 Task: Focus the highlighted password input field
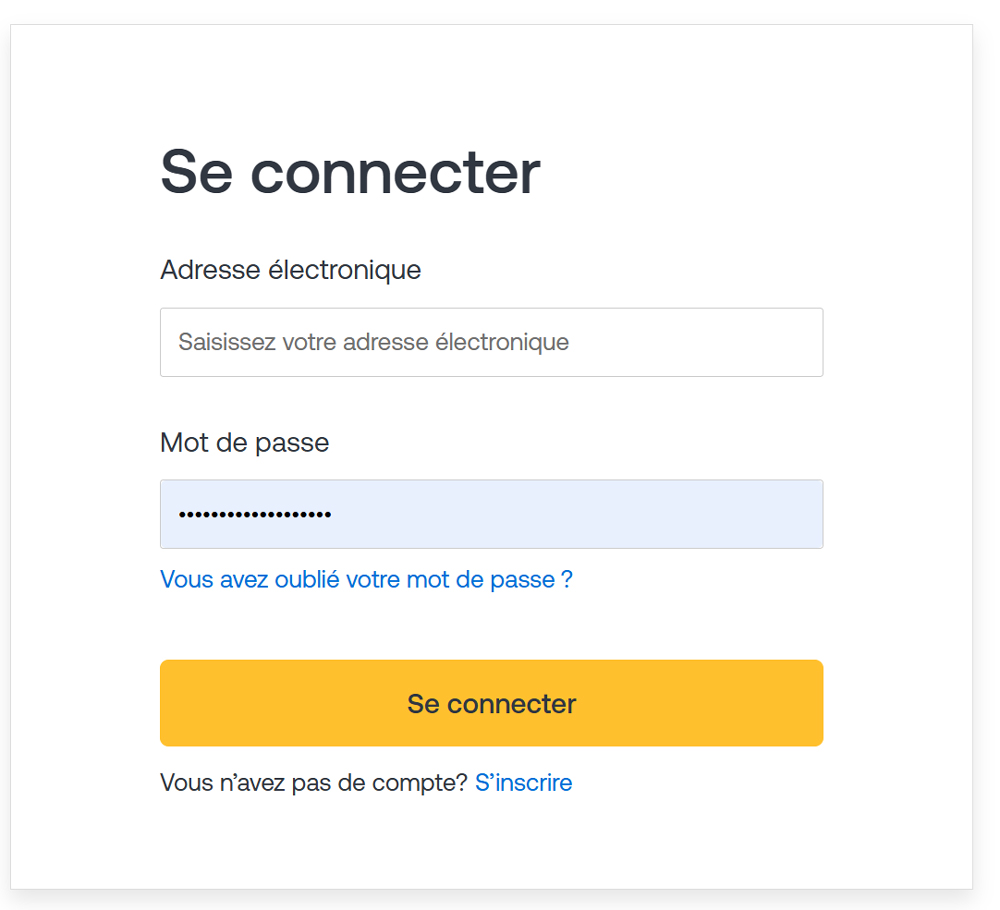coord(491,514)
